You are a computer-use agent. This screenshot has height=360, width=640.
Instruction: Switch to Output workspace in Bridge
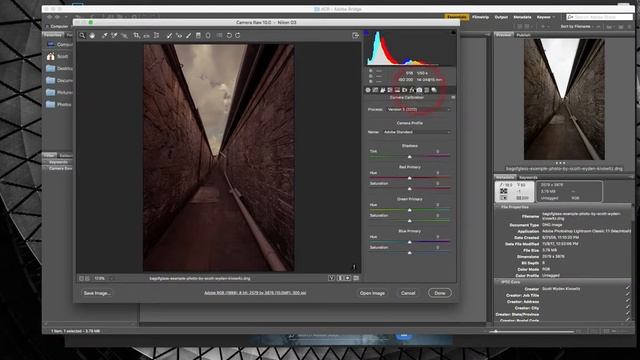501,17
